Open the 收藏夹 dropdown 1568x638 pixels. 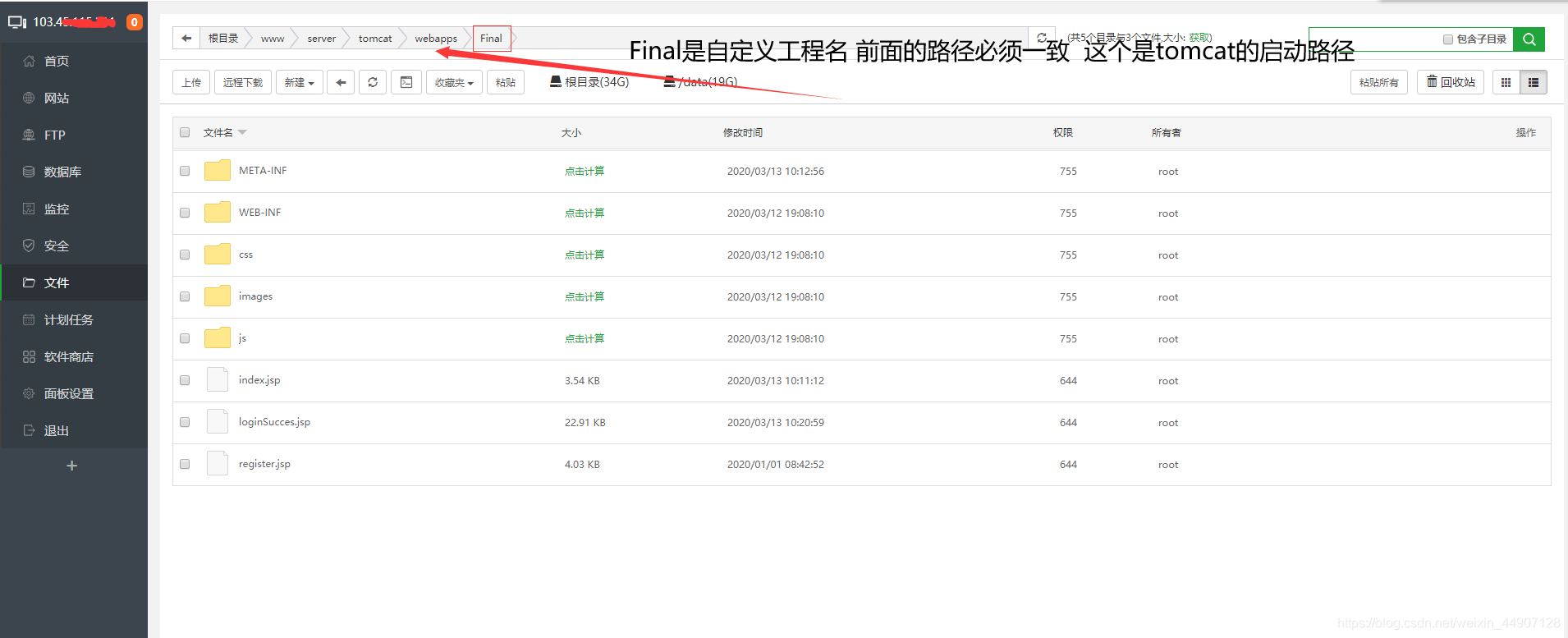(454, 82)
